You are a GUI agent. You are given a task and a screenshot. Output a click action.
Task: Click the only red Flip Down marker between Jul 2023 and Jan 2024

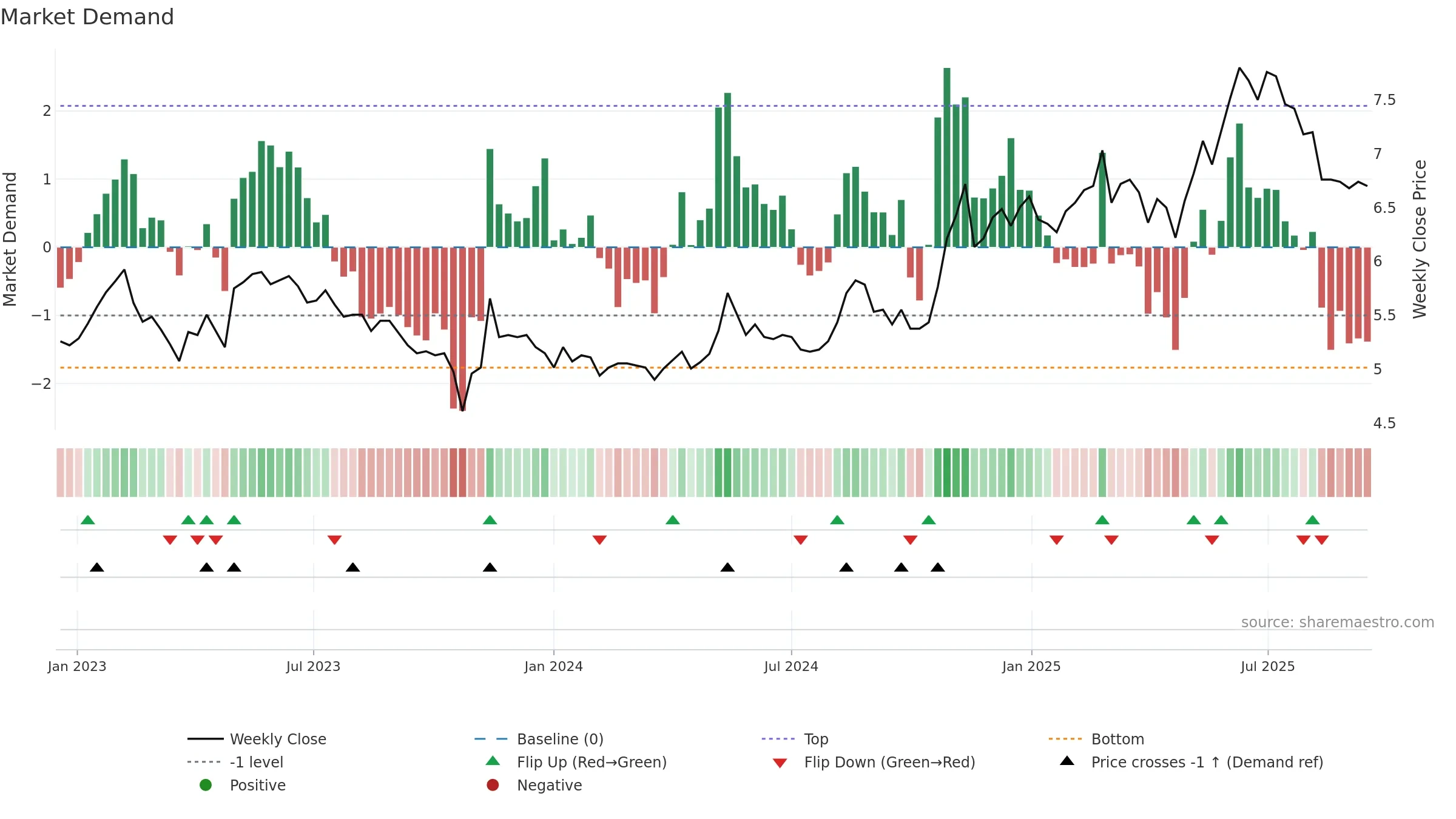(x=334, y=540)
